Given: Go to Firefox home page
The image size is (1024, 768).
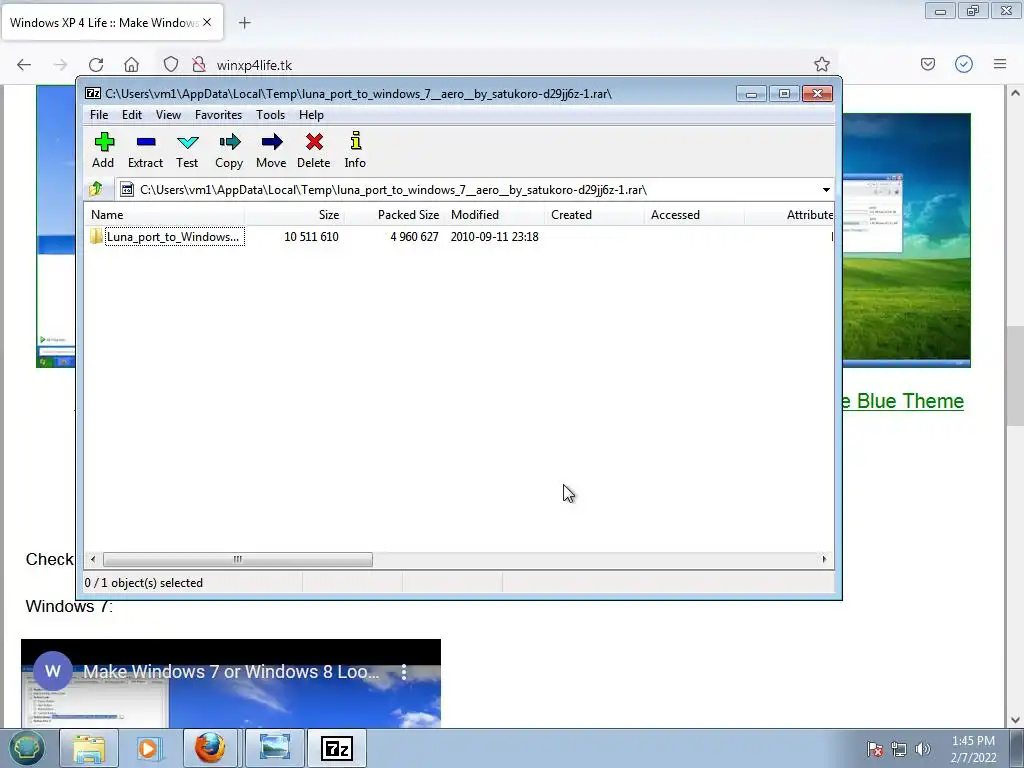Looking at the screenshot, I should 131,65.
